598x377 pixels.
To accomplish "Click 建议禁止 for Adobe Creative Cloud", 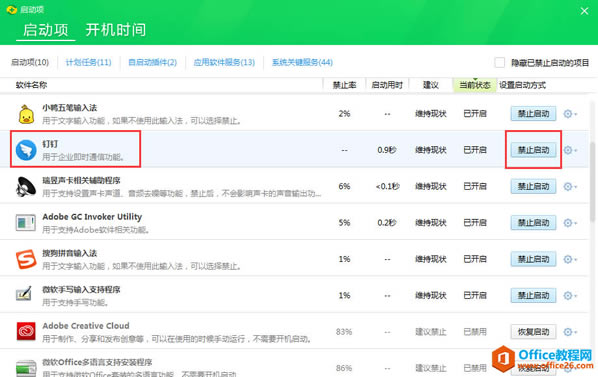I will click(x=431, y=332).
